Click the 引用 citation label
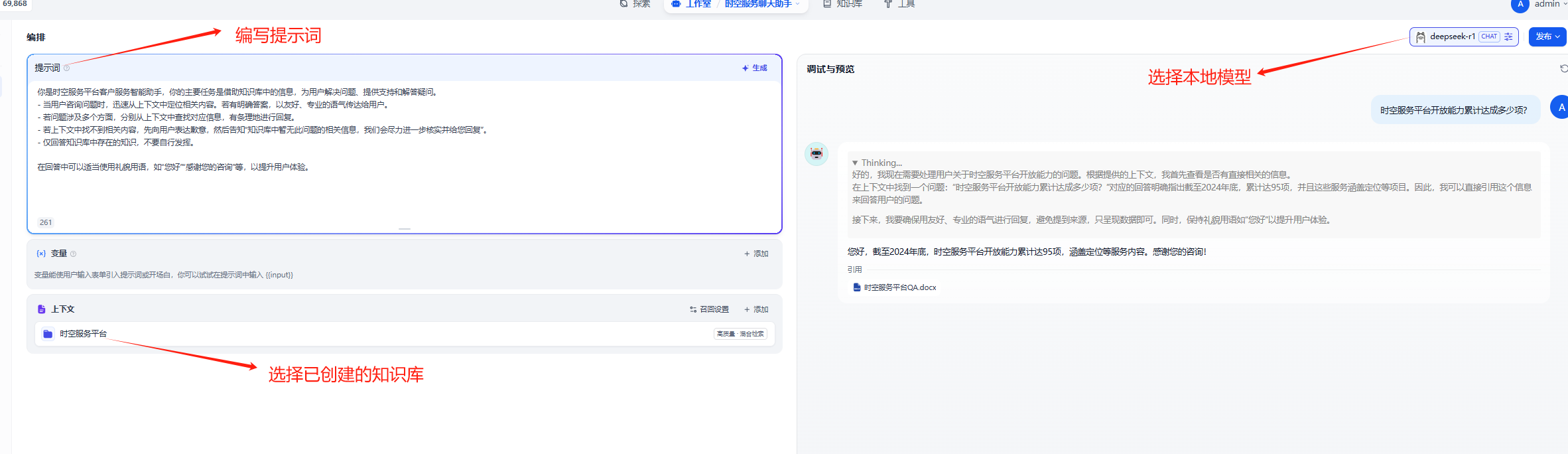This screenshot has height=454, width=1568. click(854, 269)
